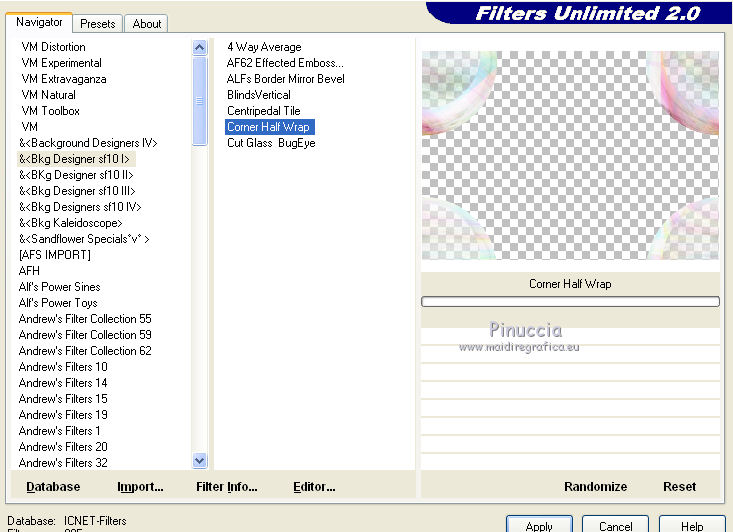Select Andrew's Filter Collection 55
The height and width of the screenshot is (532, 733).
(85, 319)
